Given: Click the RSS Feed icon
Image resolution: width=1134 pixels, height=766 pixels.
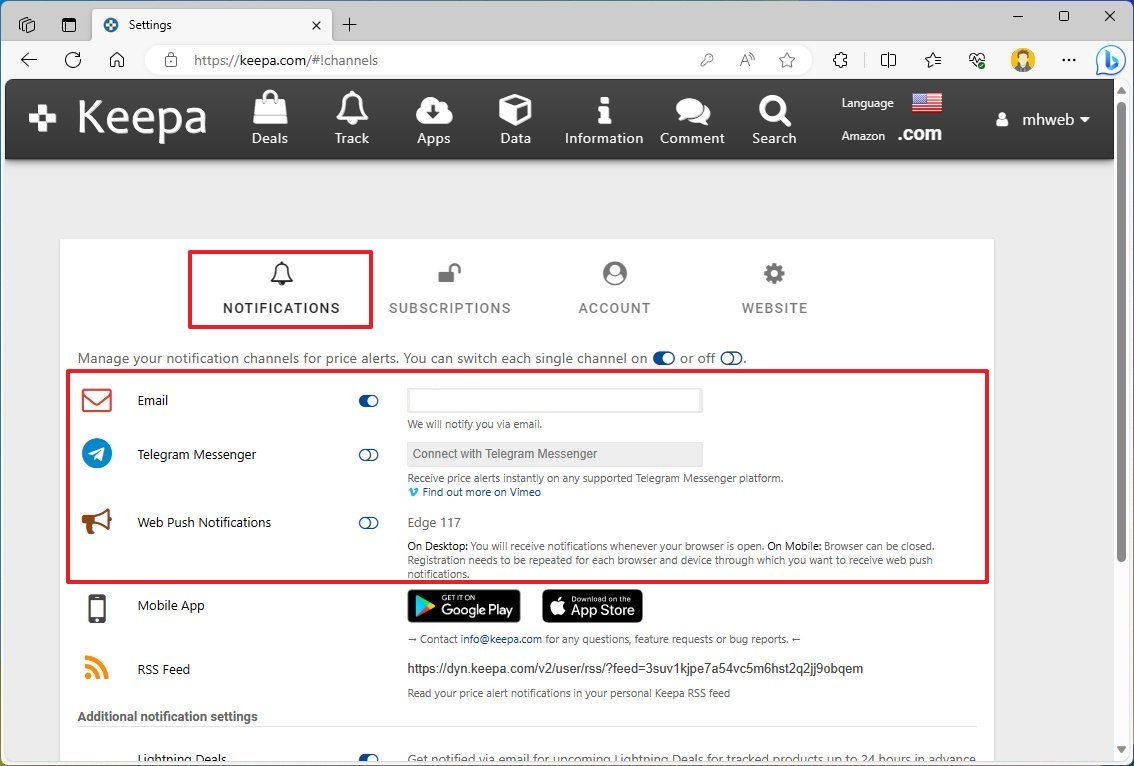Looking at the screenshot, I should 97,666.
